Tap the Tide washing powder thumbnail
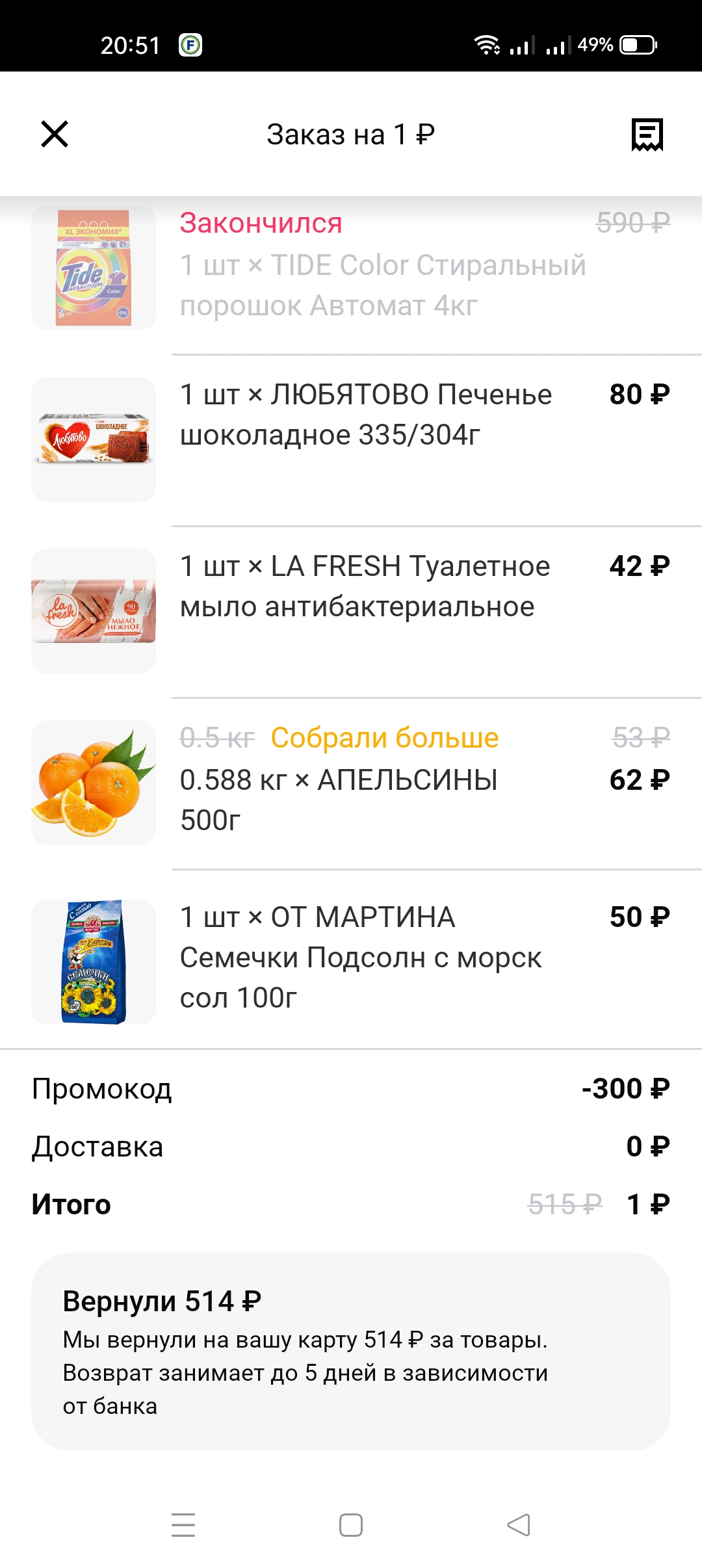Image resolution: width=702 pixels, height=1568 pixels. click(x=94, y=268)
